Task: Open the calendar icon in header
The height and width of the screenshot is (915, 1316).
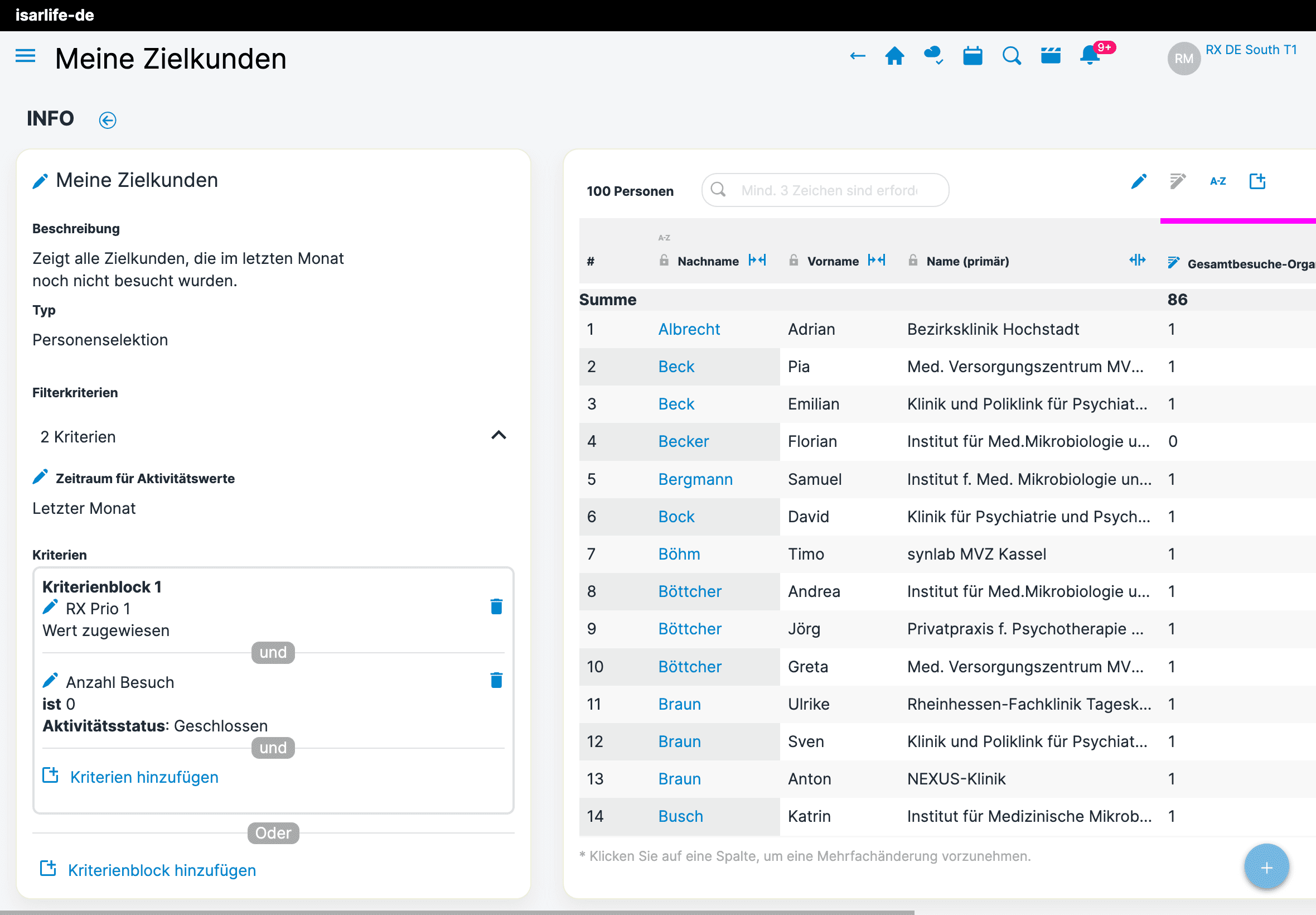Action: [x=973, y=56]
